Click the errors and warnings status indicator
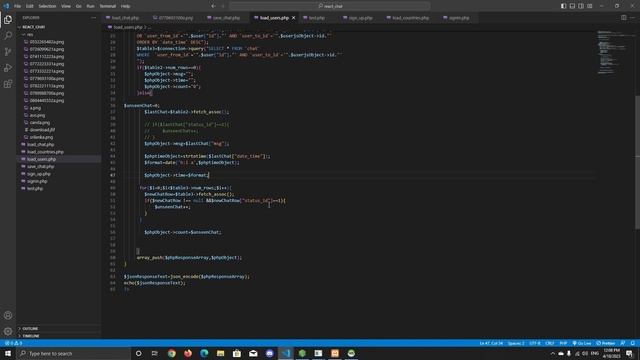The width and height of the screenshot is (640, 360). click(13, 343)
